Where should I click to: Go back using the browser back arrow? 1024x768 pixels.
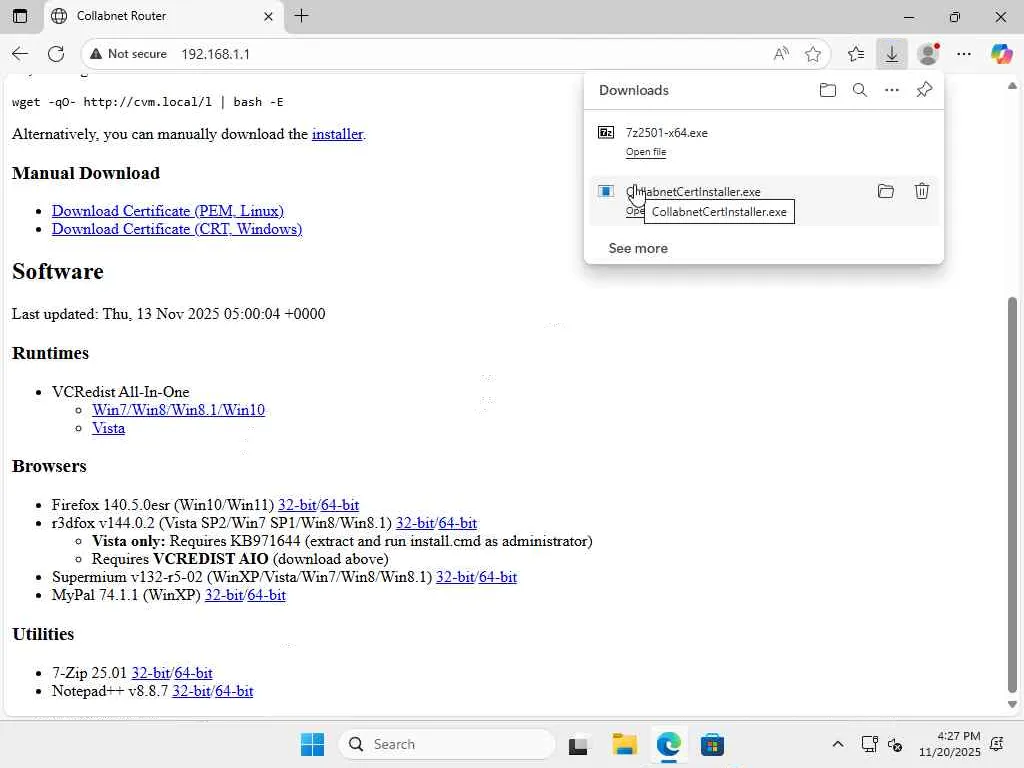pyautogui.click(x=20, y=54)
